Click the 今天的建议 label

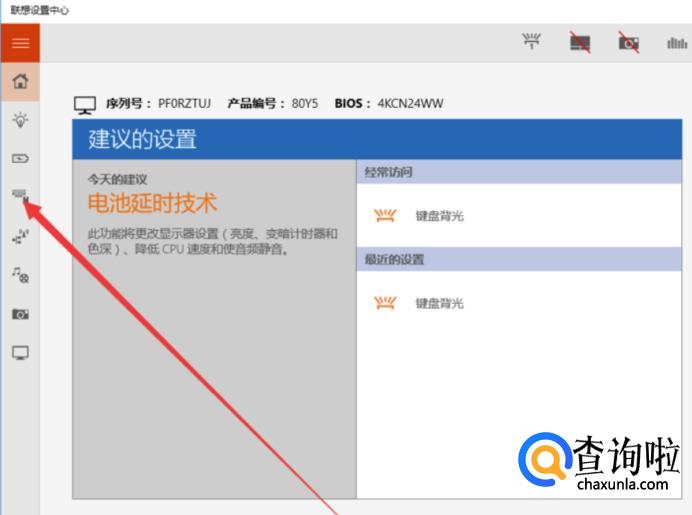[x=117, y=179]
